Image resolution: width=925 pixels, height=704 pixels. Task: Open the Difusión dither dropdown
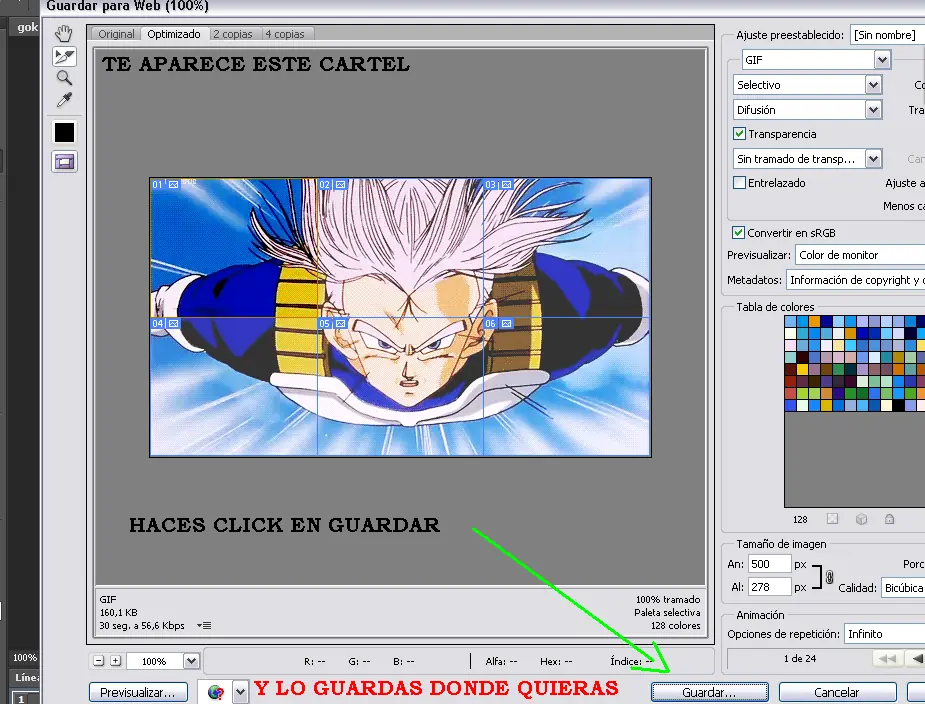click(x=808, y=110)
